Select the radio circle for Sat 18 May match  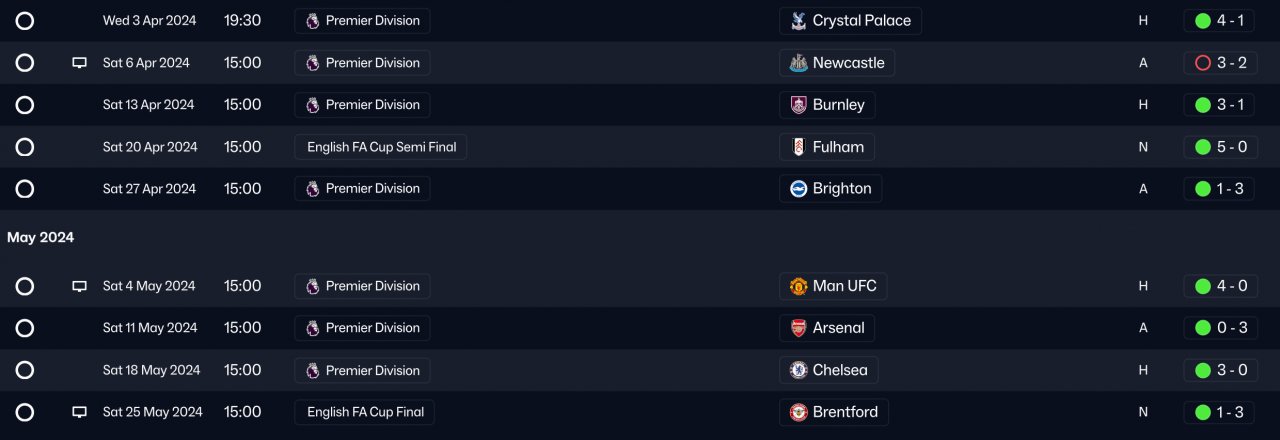click(x=25, y=370)
